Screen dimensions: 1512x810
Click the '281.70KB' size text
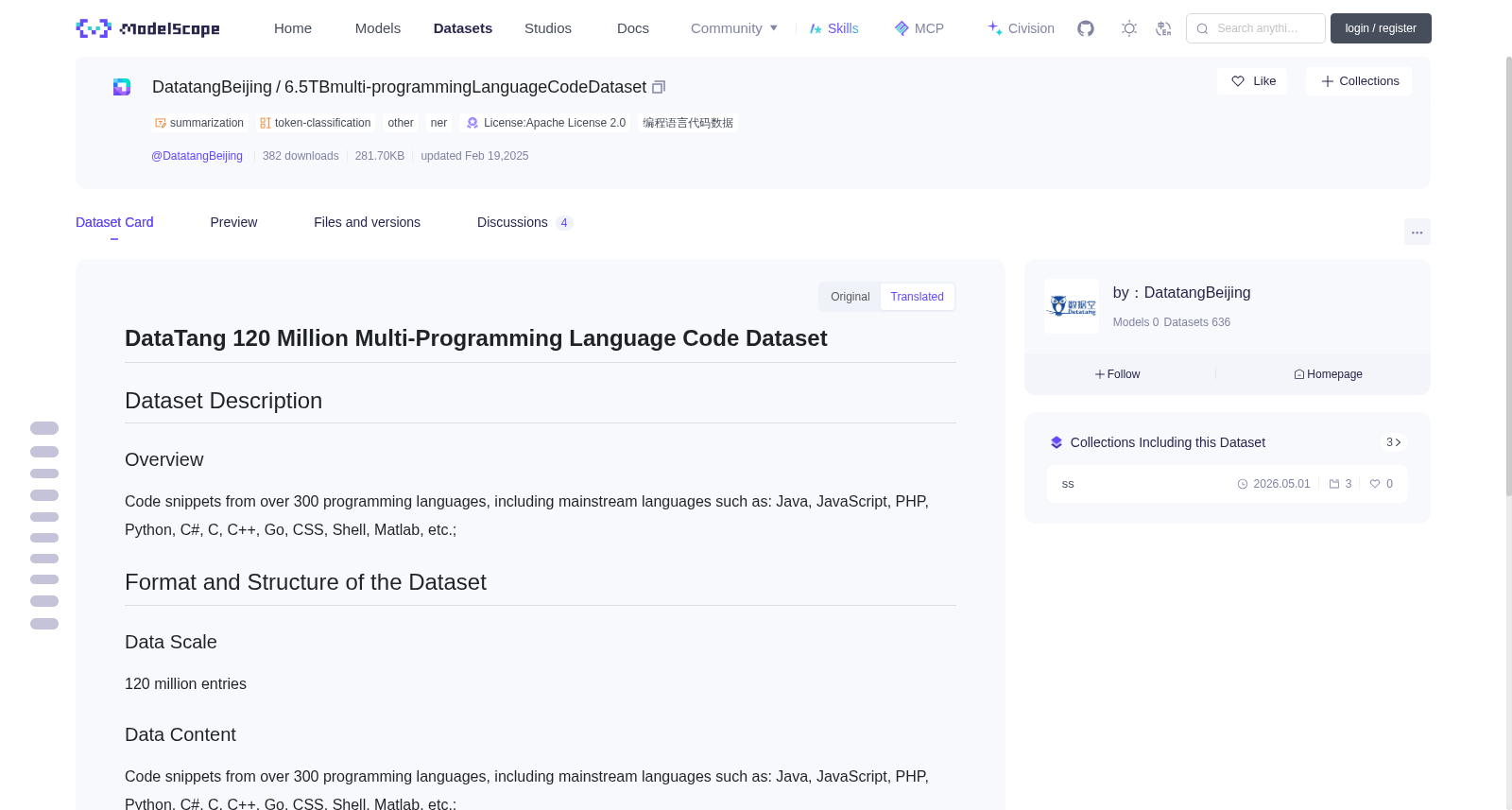pos(380,156)
